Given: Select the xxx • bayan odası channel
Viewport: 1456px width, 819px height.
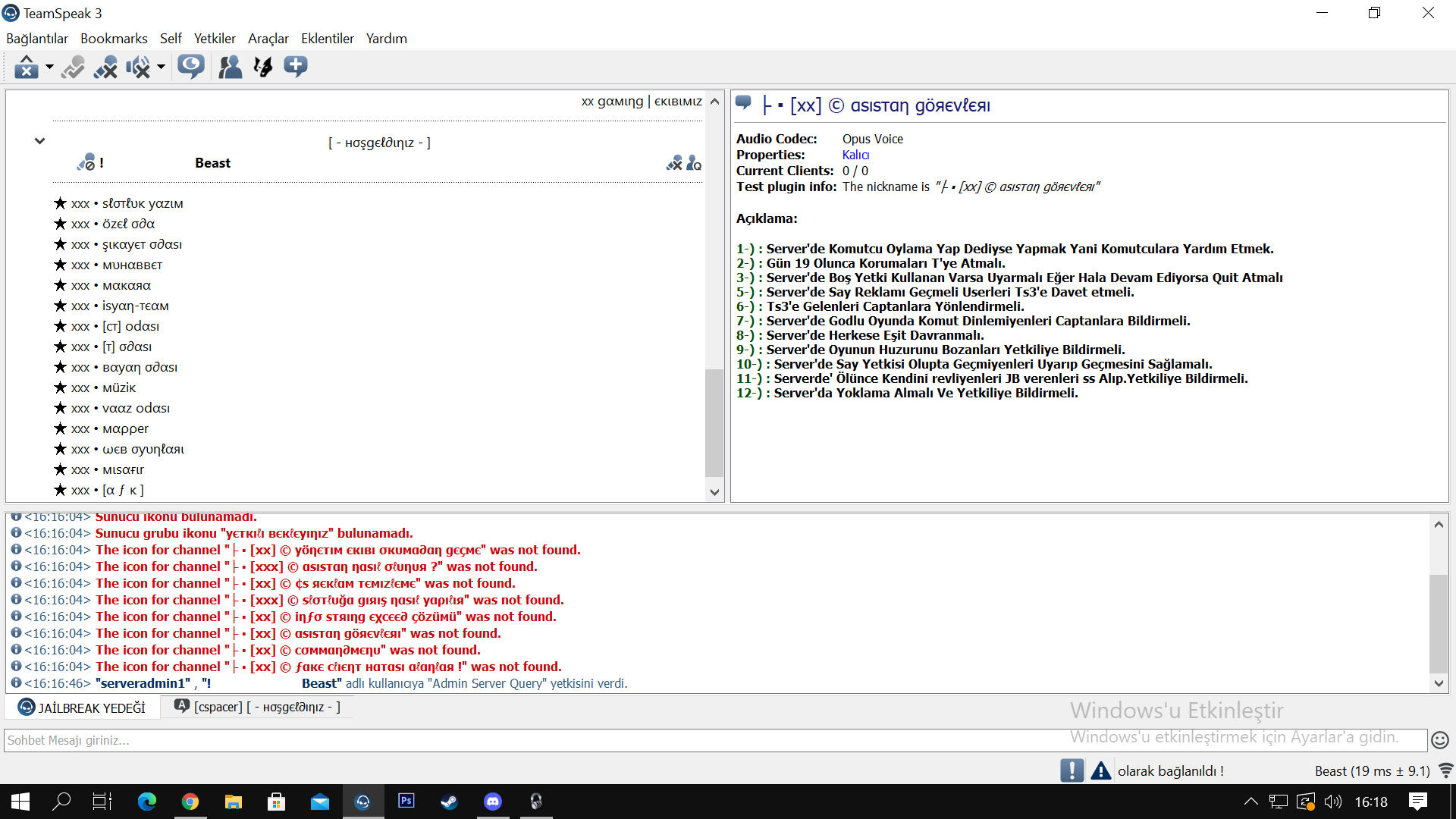Looking at the screenshot, I should pos(124,367).
